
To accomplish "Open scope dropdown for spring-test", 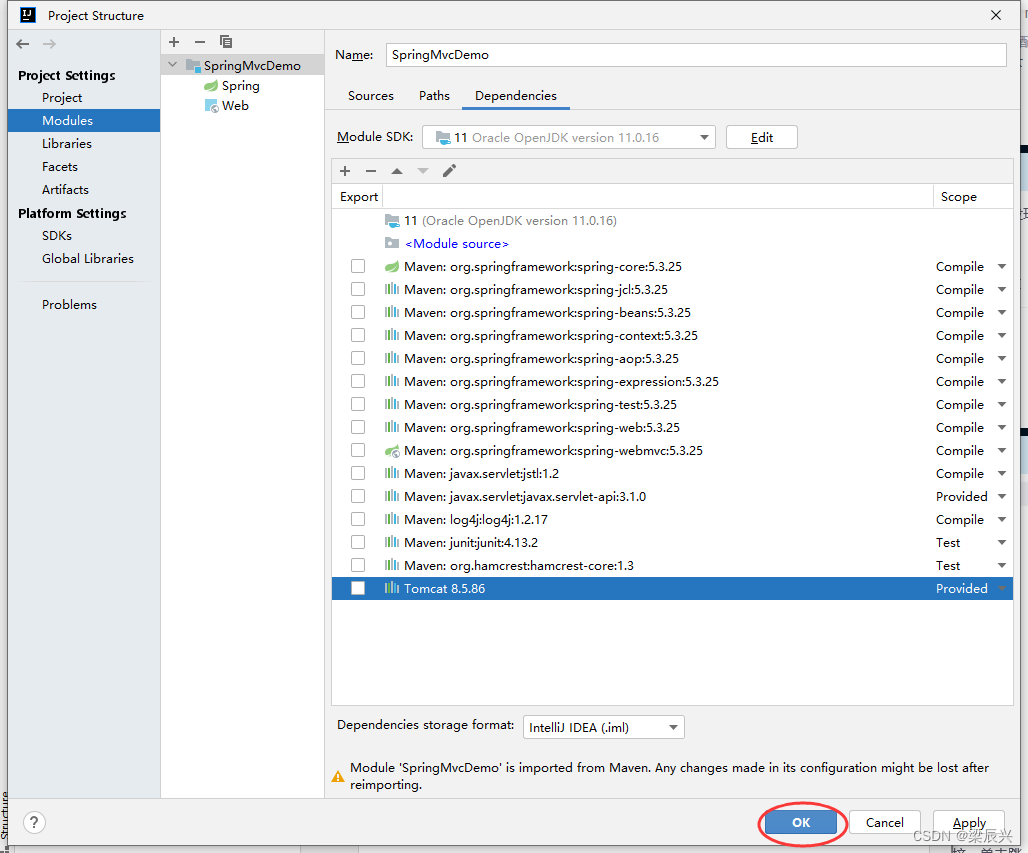I will pyautogui.click(x=1002, y=405).
